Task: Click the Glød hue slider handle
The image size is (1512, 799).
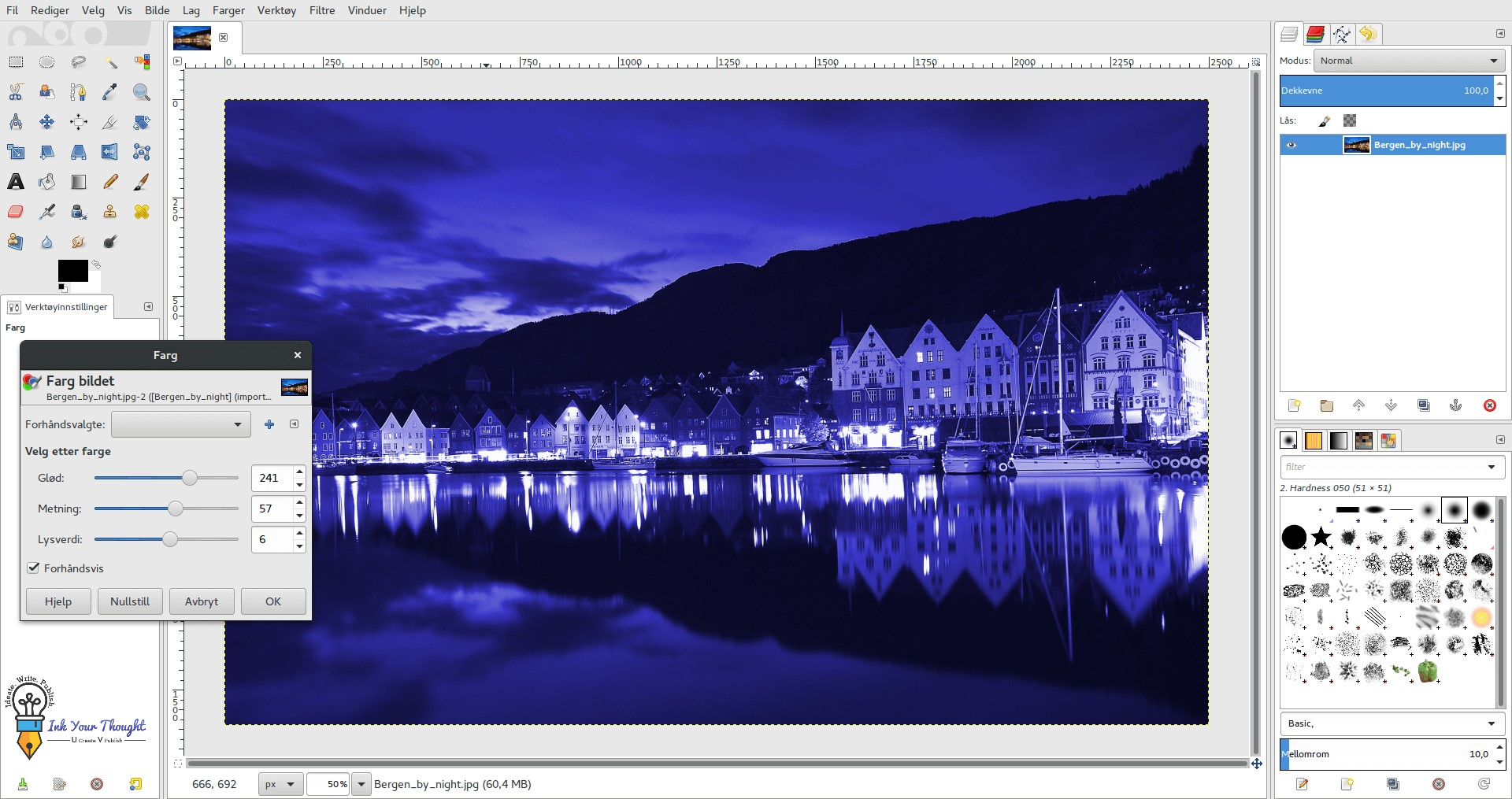Action: (190, 478)
